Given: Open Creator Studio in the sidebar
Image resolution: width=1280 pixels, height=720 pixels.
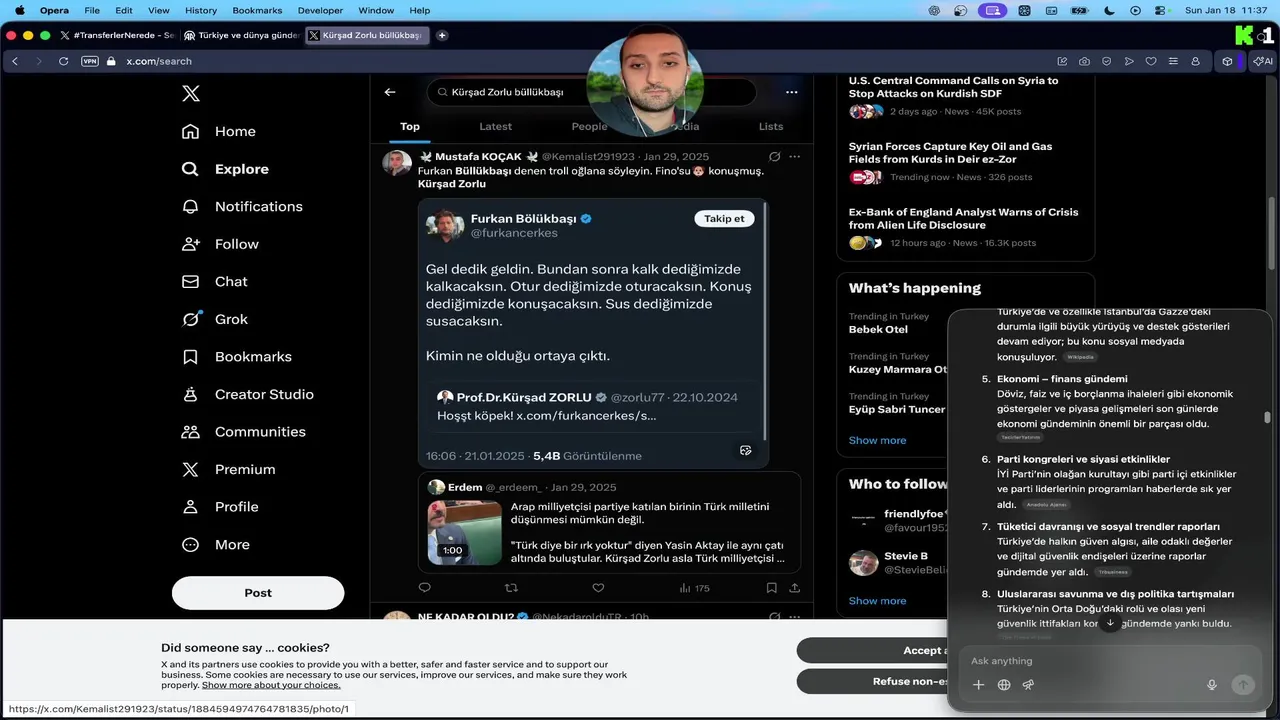Looking at the screenshot, I should pyautogui.click(x=247, y=394).
